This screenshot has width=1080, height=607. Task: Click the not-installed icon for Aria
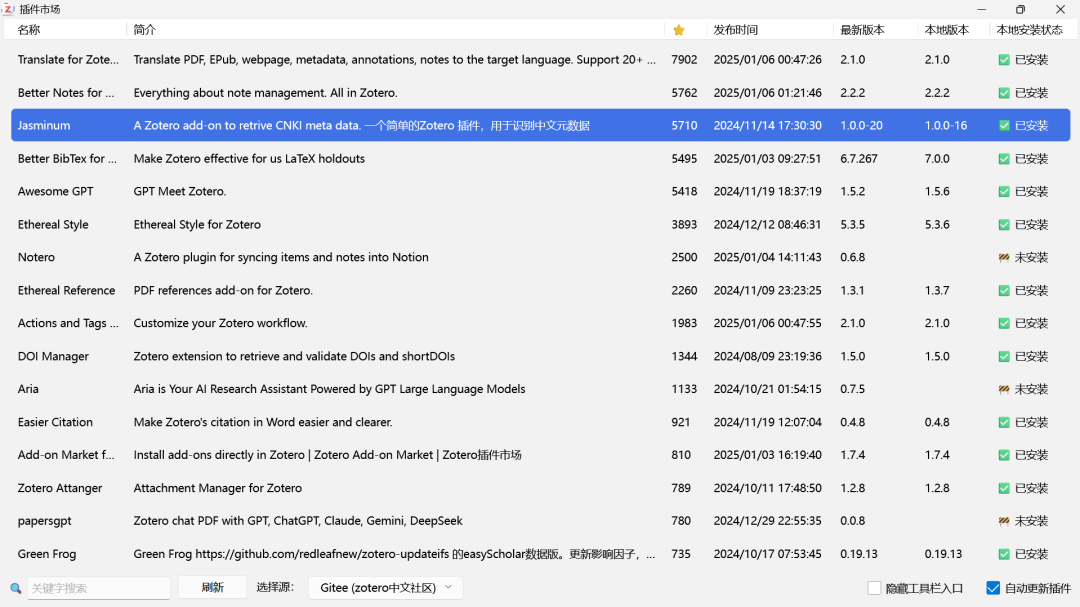click(1004, 389)
